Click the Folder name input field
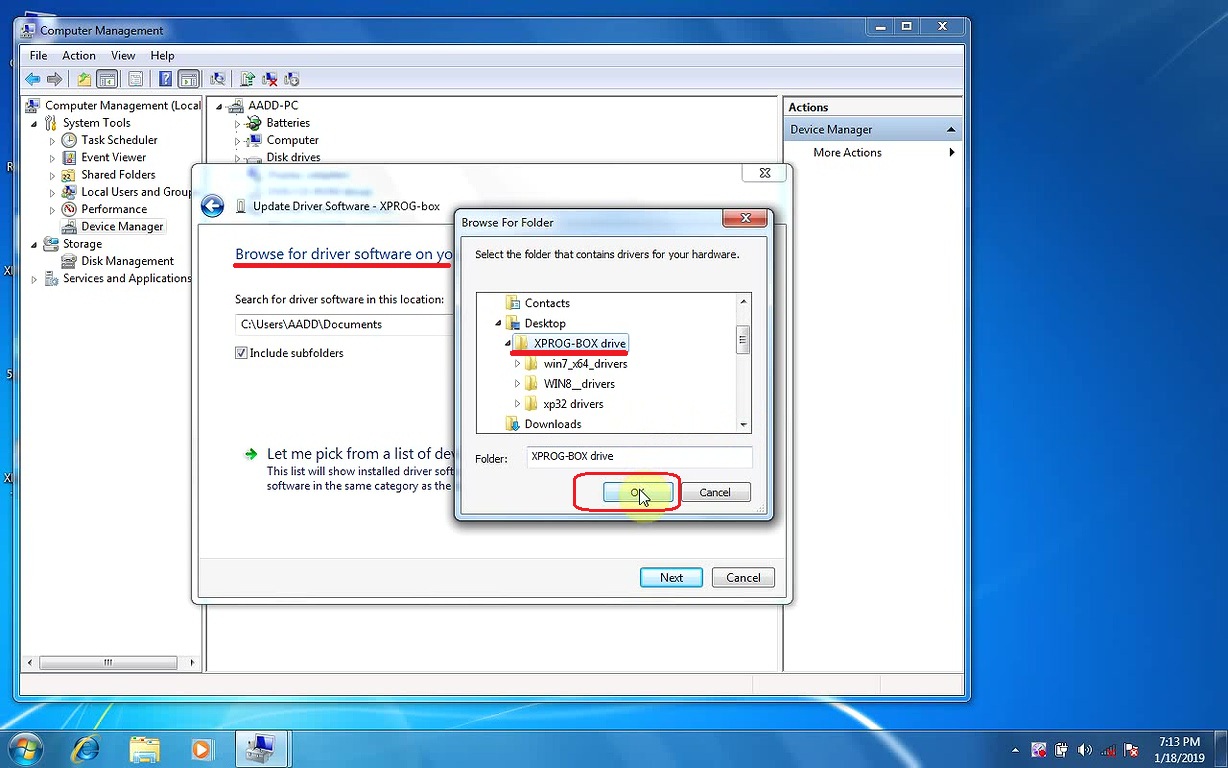Image resolution: width=1228 pixels, height=768 pixels. point(639,457)
